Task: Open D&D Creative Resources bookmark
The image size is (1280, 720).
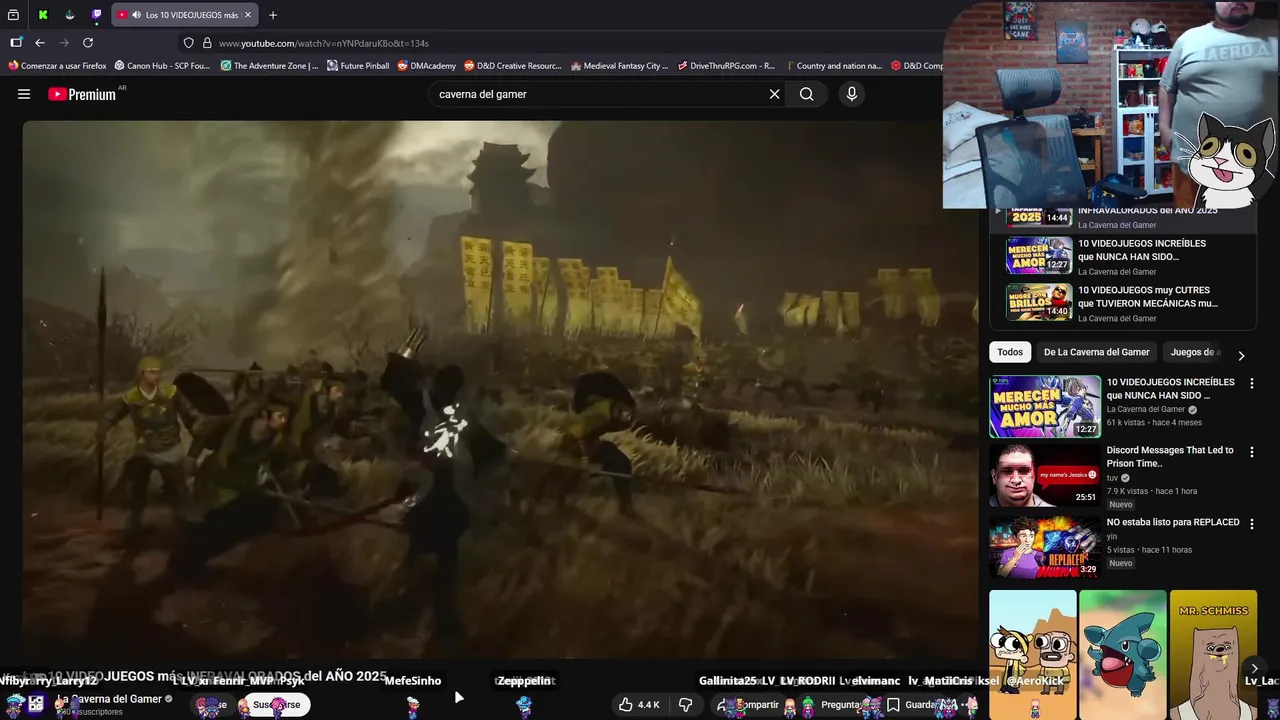Action: [512, 66]
